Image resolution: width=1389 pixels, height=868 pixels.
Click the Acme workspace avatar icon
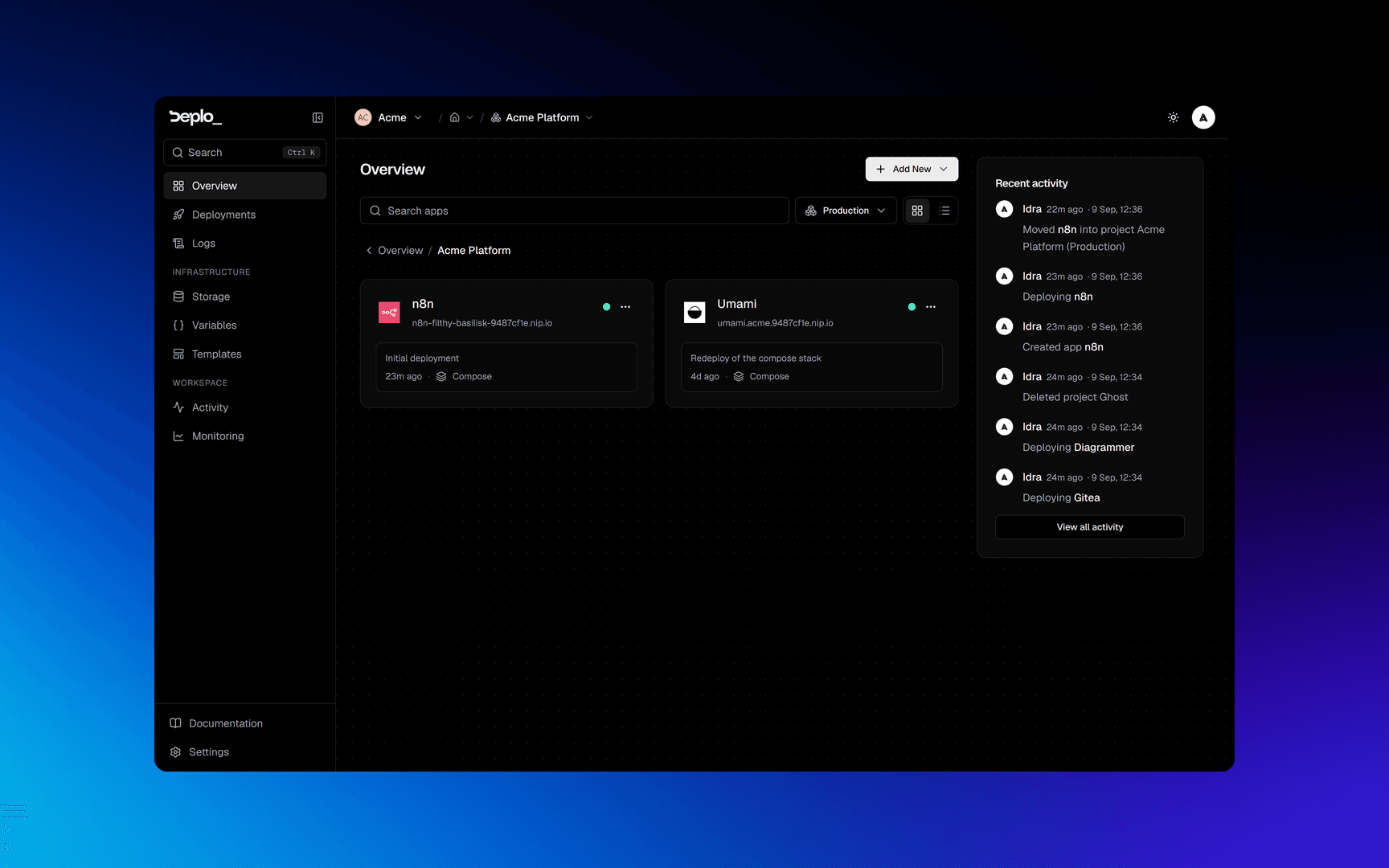click(x=363, y=117)
